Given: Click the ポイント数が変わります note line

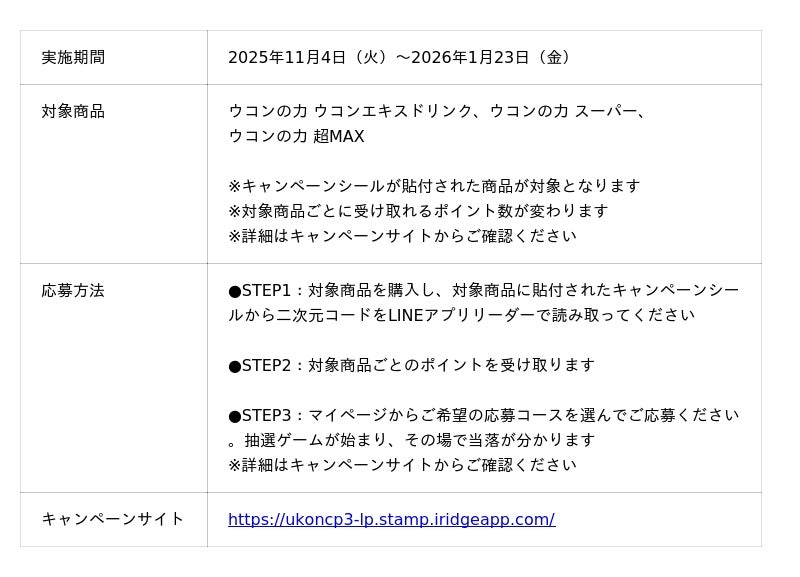Looking at the screenshot, I should [x=418, y=212].
